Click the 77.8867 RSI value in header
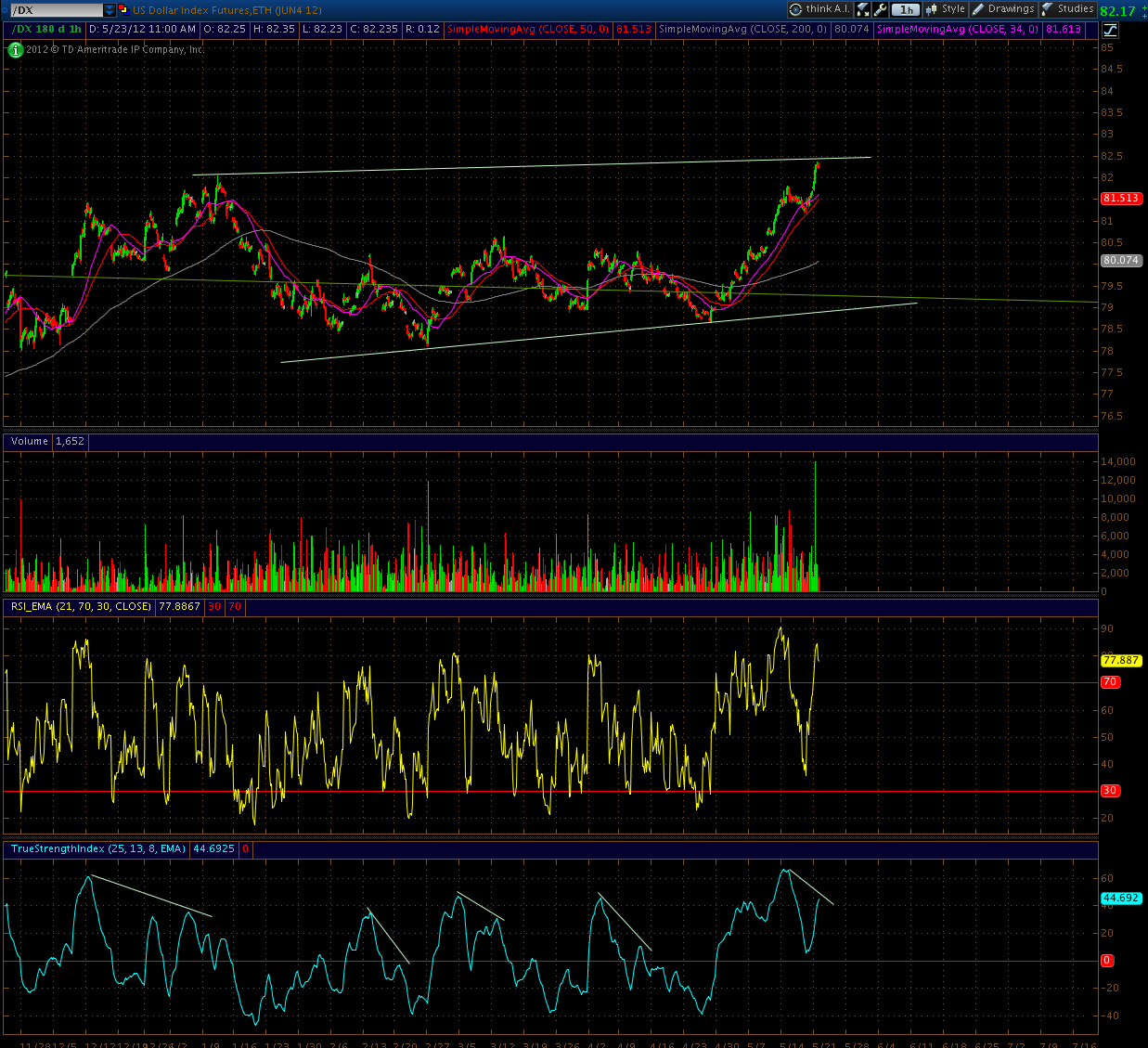 point(180,606)
